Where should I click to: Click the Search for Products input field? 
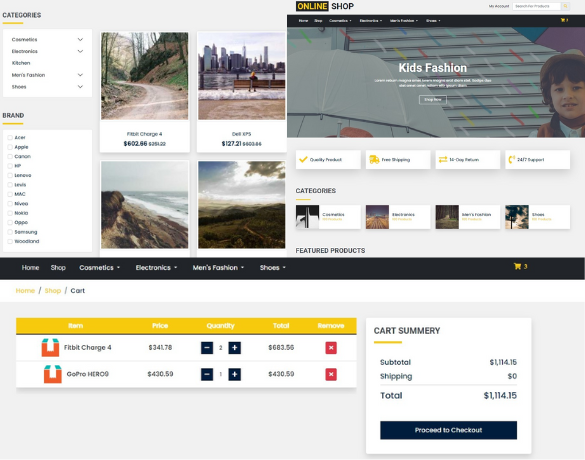coord(536,6)
